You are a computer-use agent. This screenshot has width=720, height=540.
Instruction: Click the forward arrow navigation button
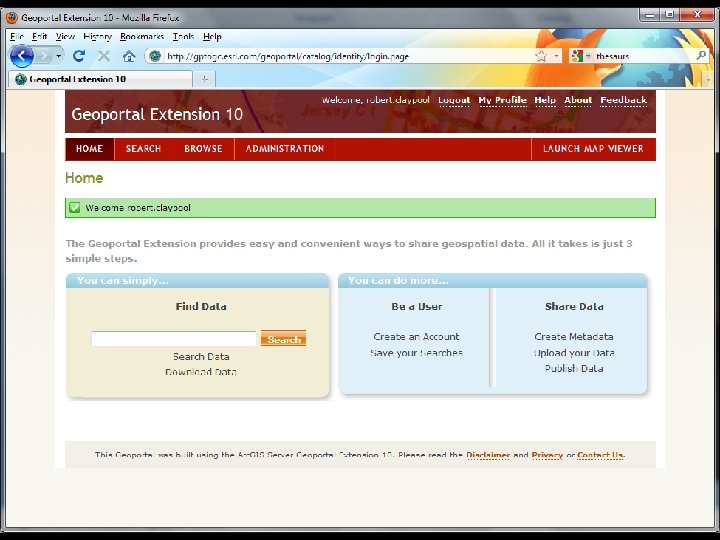click(44, 56)
